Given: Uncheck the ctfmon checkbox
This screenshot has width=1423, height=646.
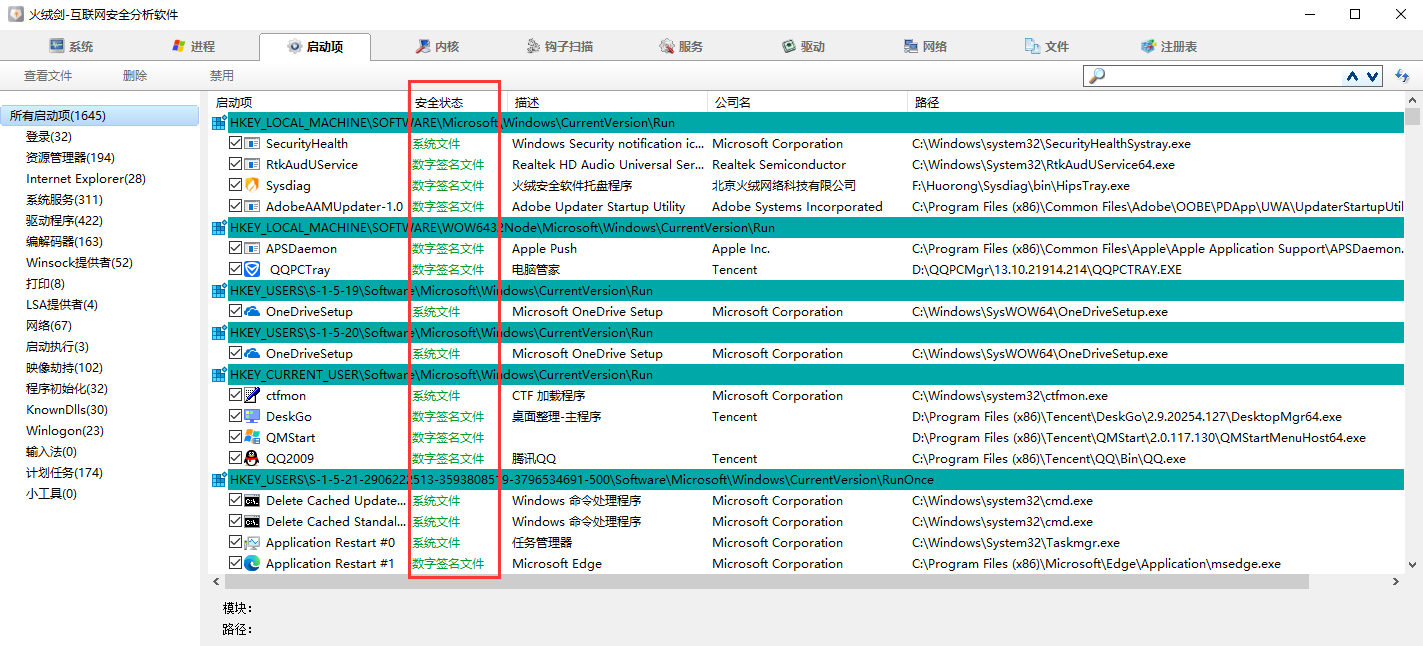Looking at the screenshot, I should pyautogui.click(x=235, y=396).
